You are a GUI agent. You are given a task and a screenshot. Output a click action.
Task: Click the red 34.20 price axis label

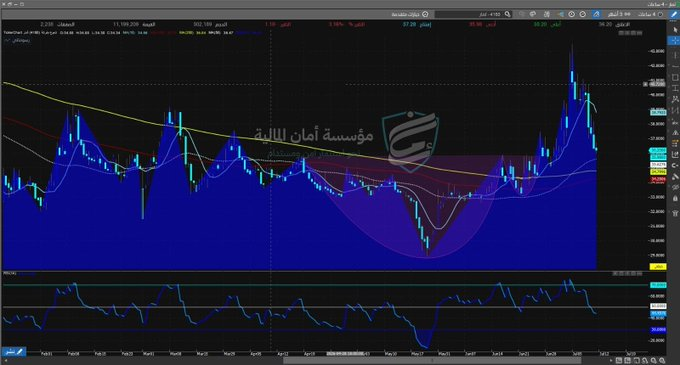click(x=658, y=179)
